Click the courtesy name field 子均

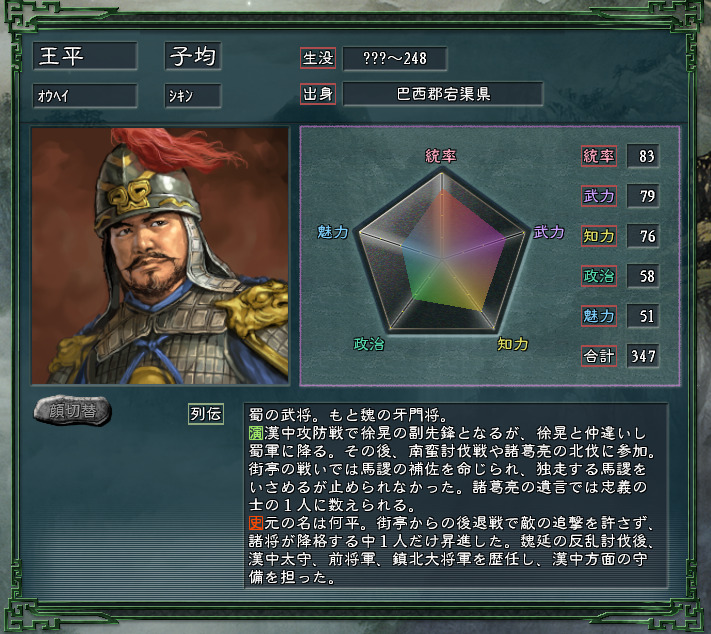point(193,56)
